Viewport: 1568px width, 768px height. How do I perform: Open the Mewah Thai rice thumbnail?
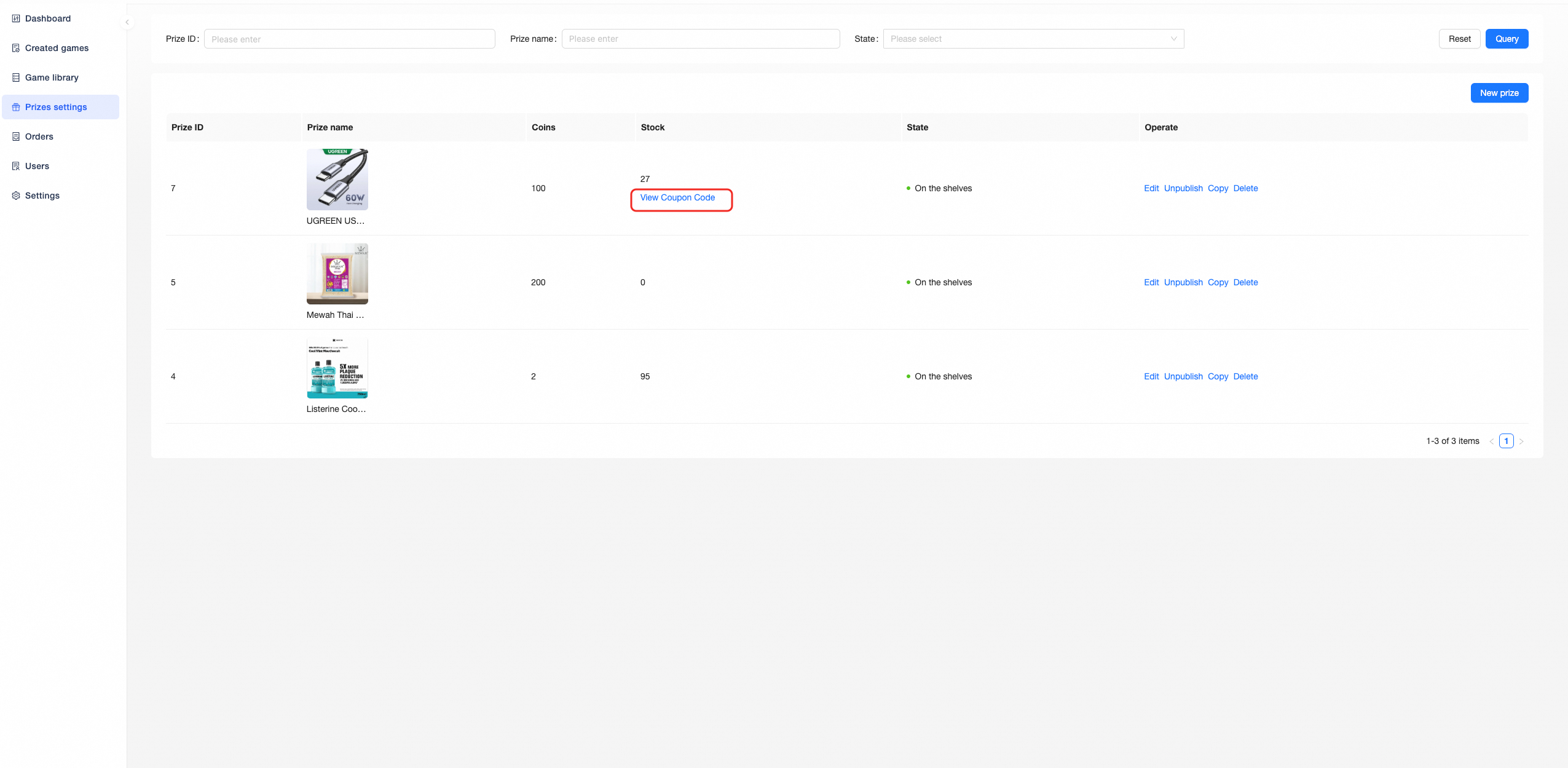(x=337, y=274)
